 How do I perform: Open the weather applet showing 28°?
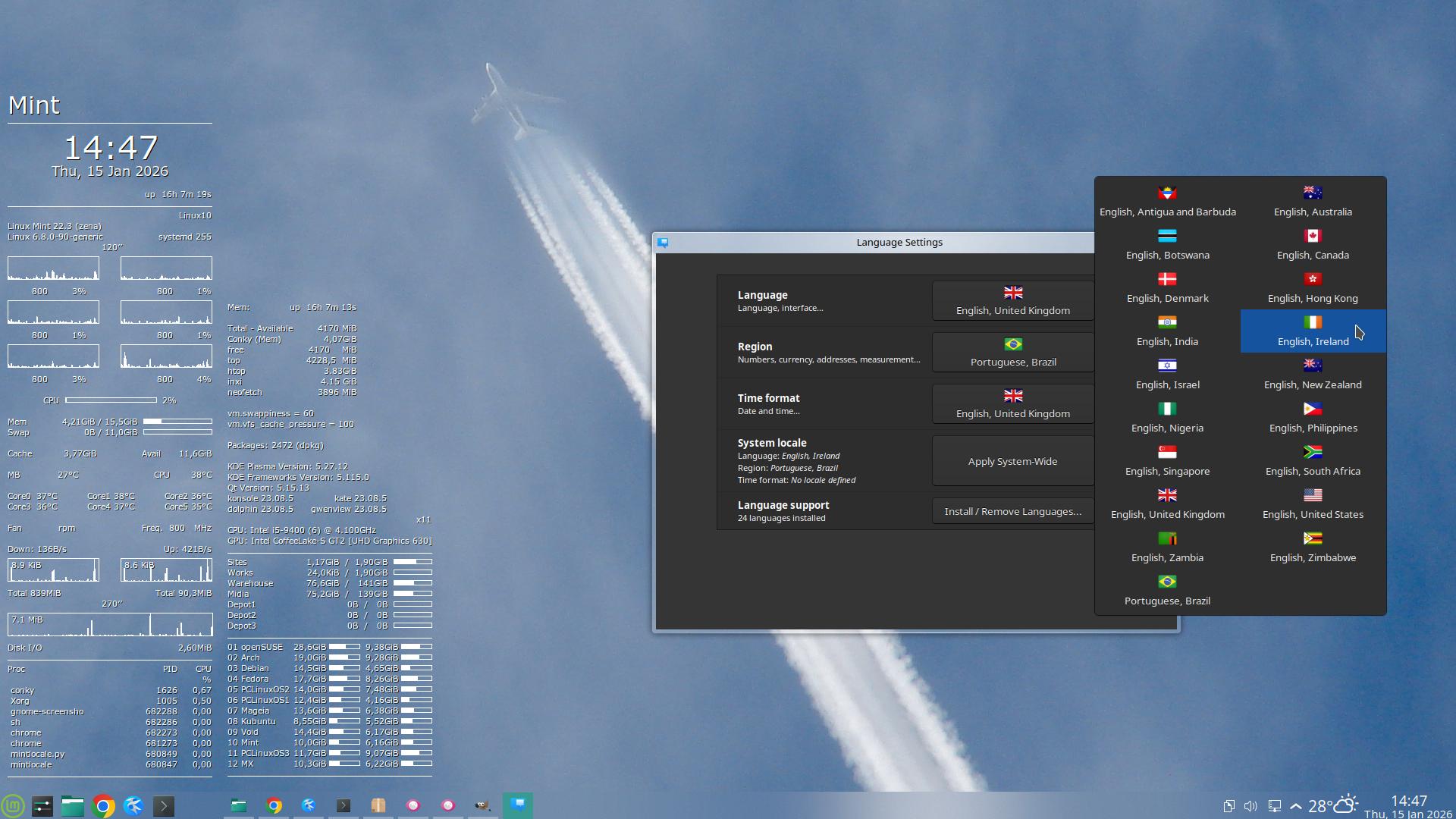(x=1332, y=805)
